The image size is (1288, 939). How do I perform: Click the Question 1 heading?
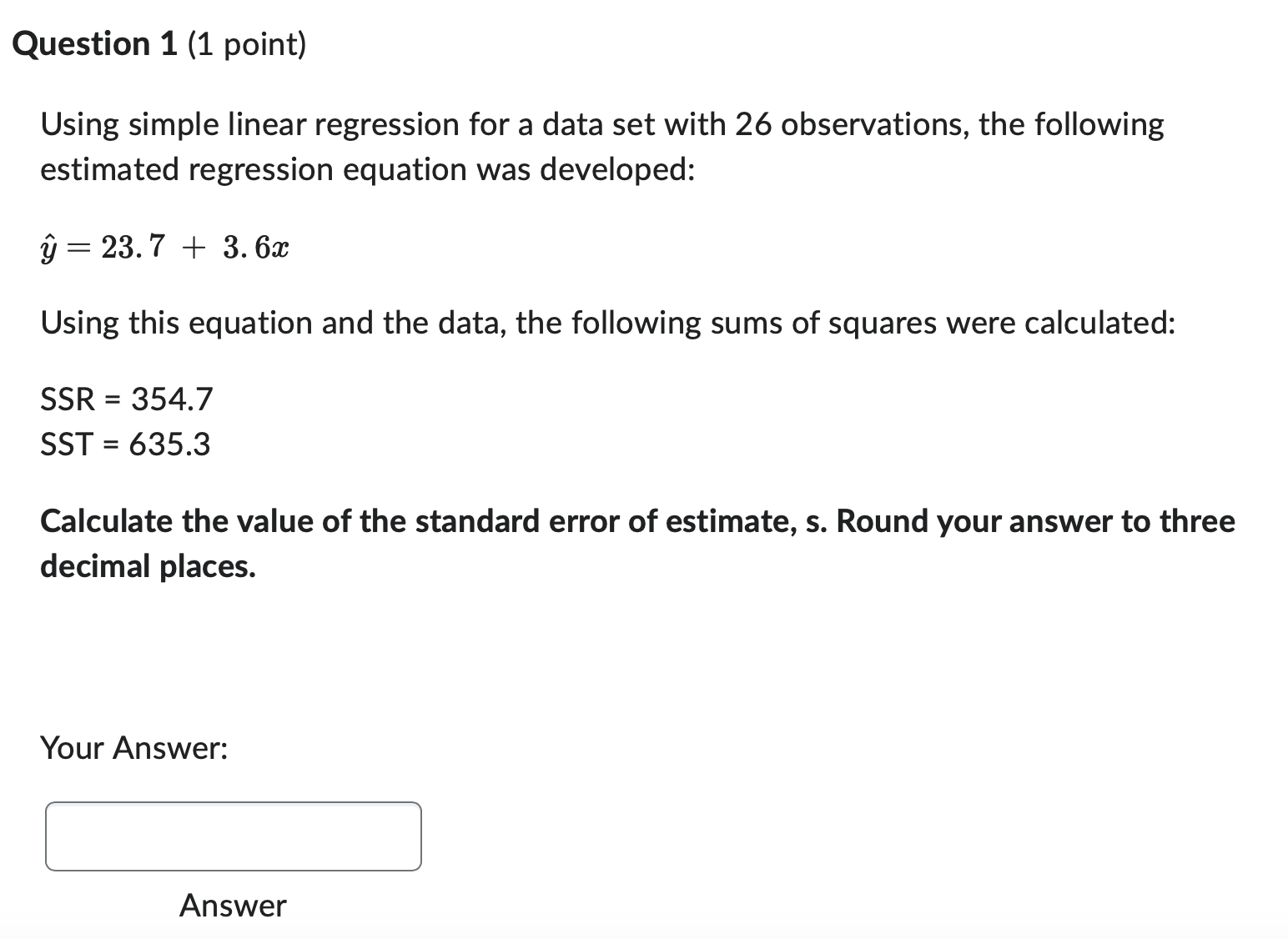94,43
